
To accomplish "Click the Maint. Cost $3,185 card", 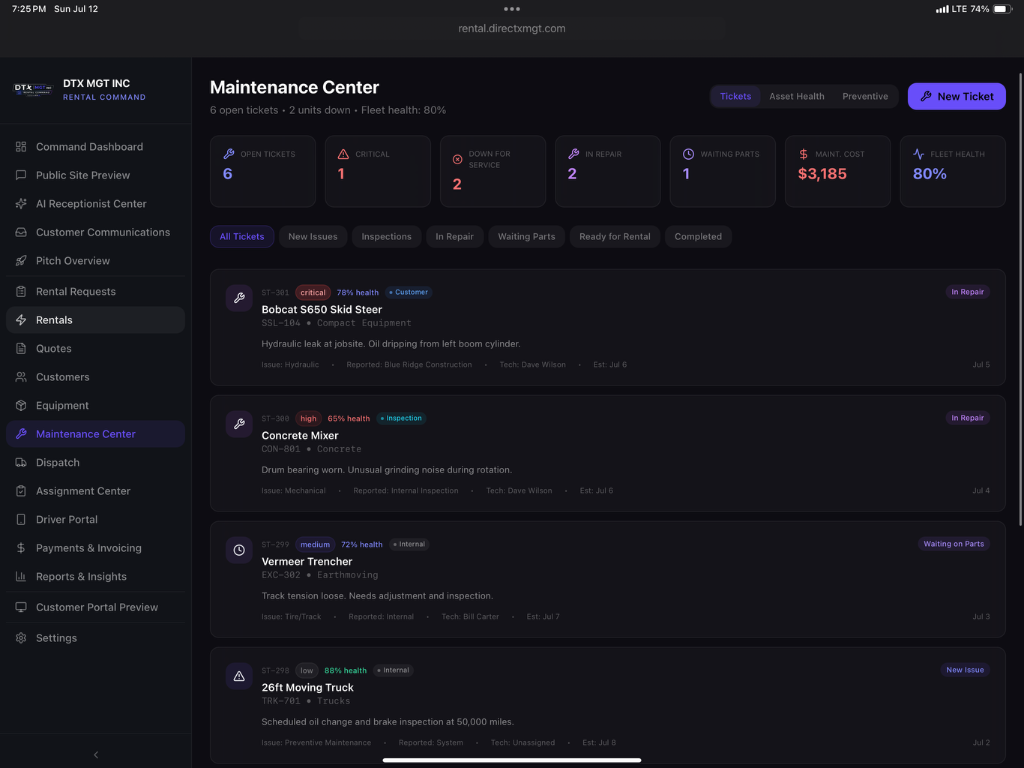I will pos(838,171).
